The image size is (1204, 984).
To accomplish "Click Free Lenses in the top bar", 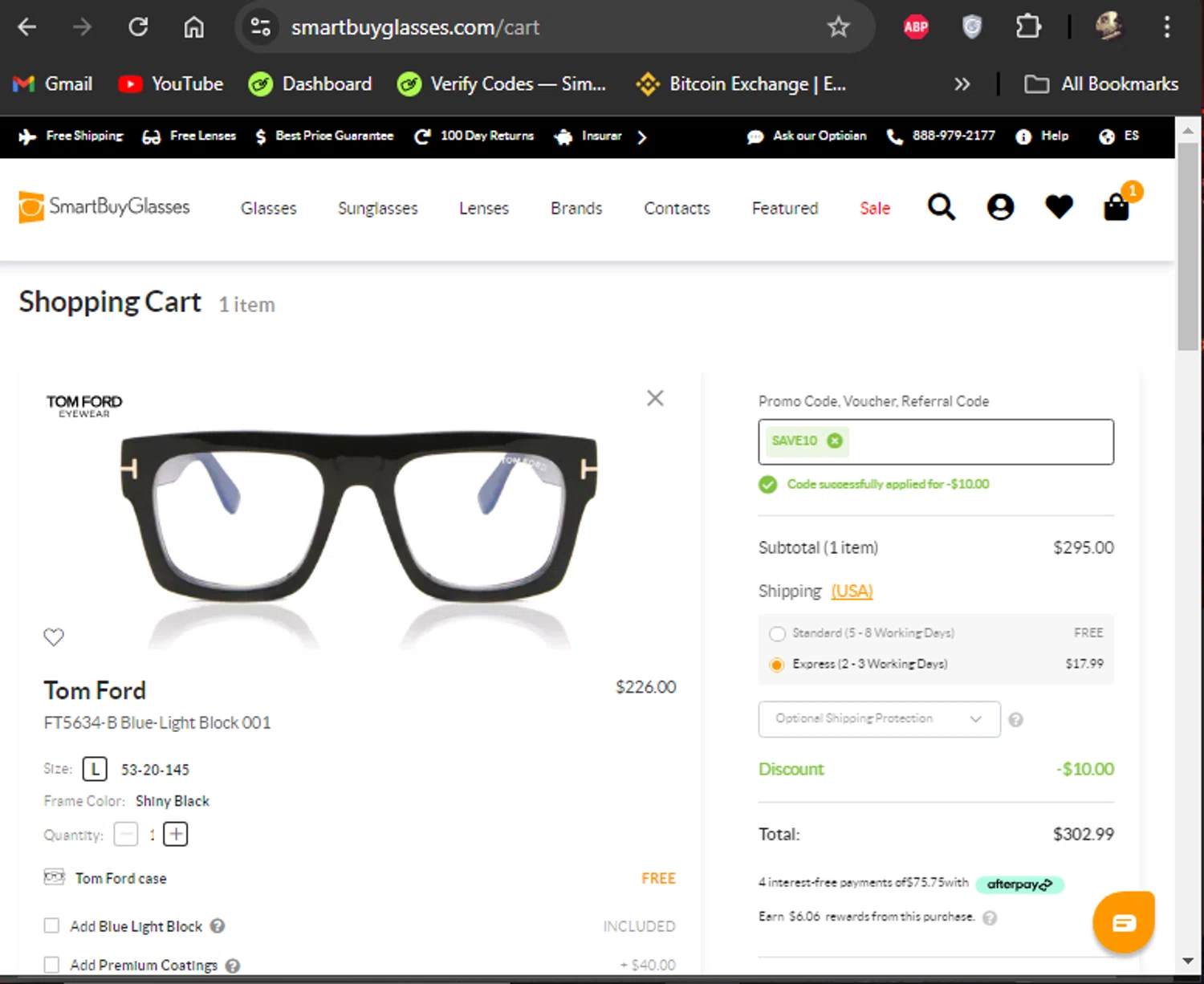I will click(189, 136).
